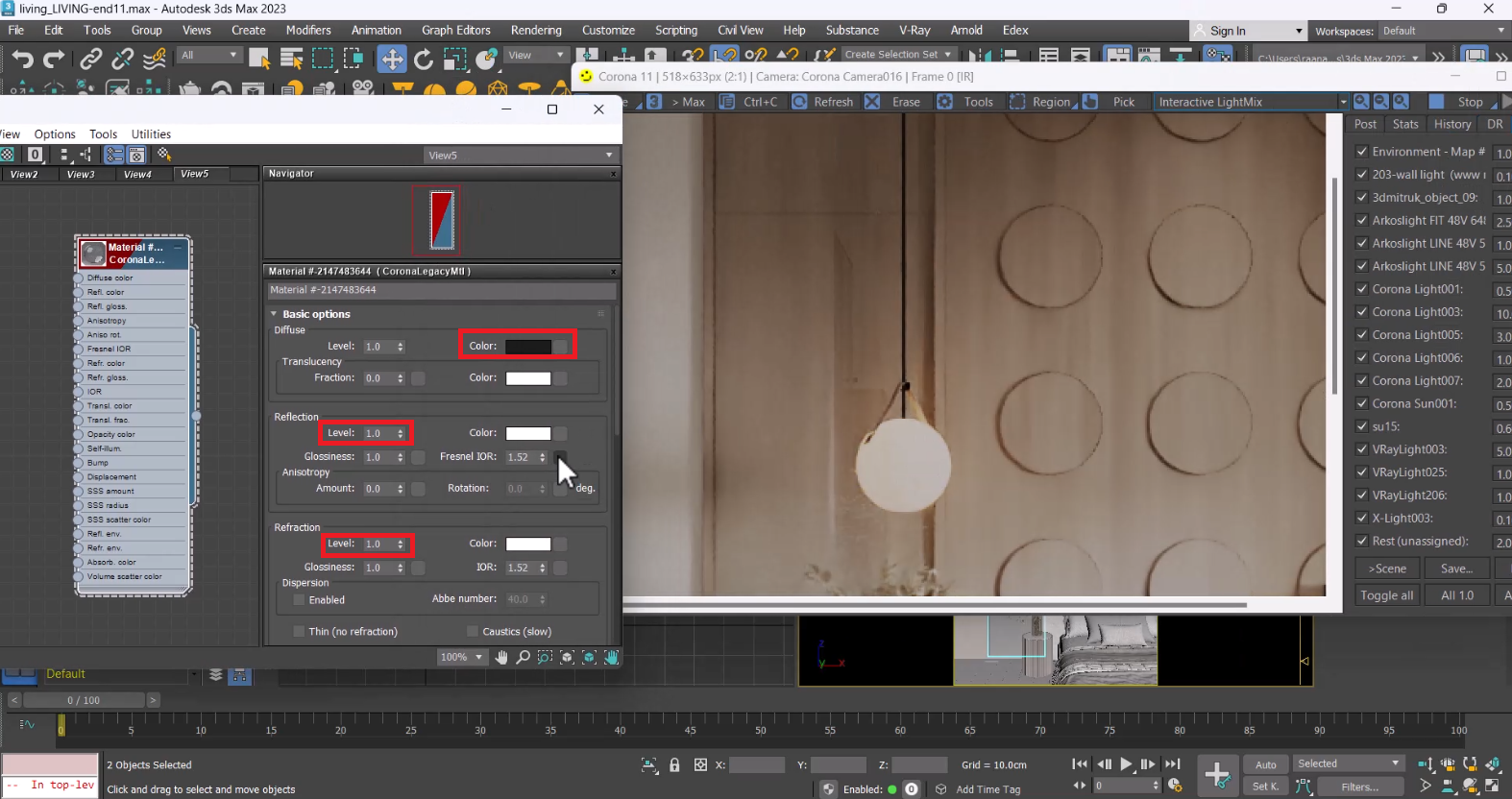The width and height of the screenshot is (1512, 799).
Task: Activate the Select and Scale tool
Action: coord(454,60)
